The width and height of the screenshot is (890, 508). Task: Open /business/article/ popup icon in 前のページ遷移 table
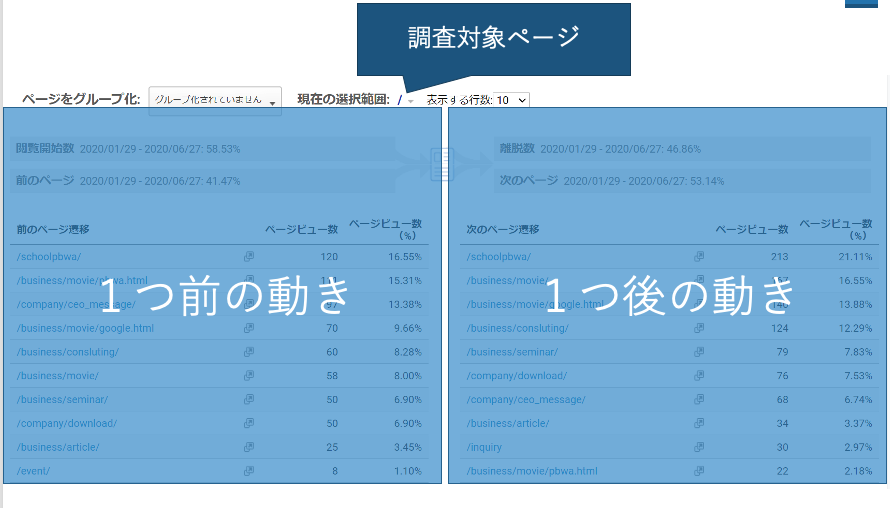pos(249,447)
